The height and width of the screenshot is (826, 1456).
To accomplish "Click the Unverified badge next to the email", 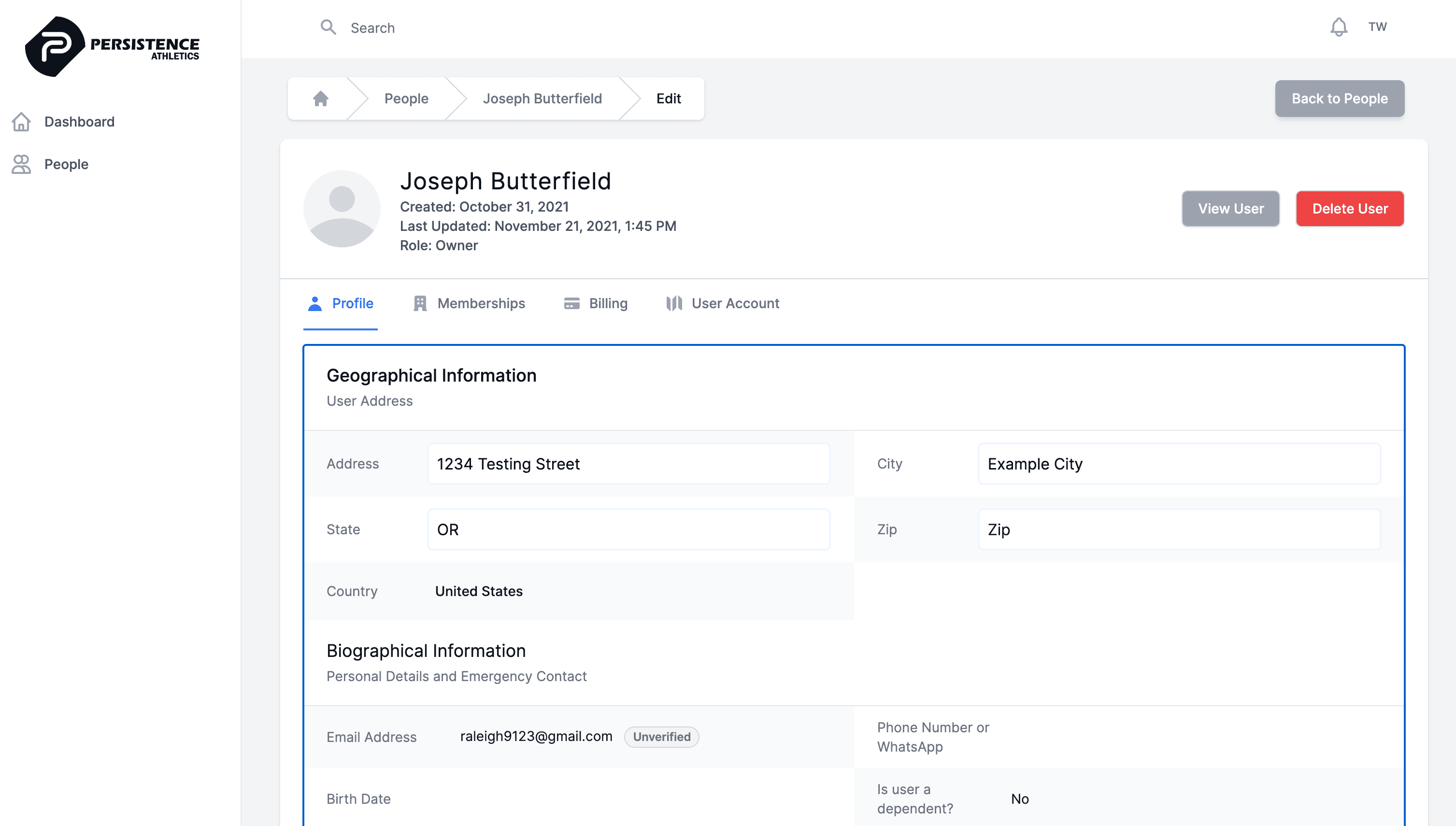I will click(661, 736).
